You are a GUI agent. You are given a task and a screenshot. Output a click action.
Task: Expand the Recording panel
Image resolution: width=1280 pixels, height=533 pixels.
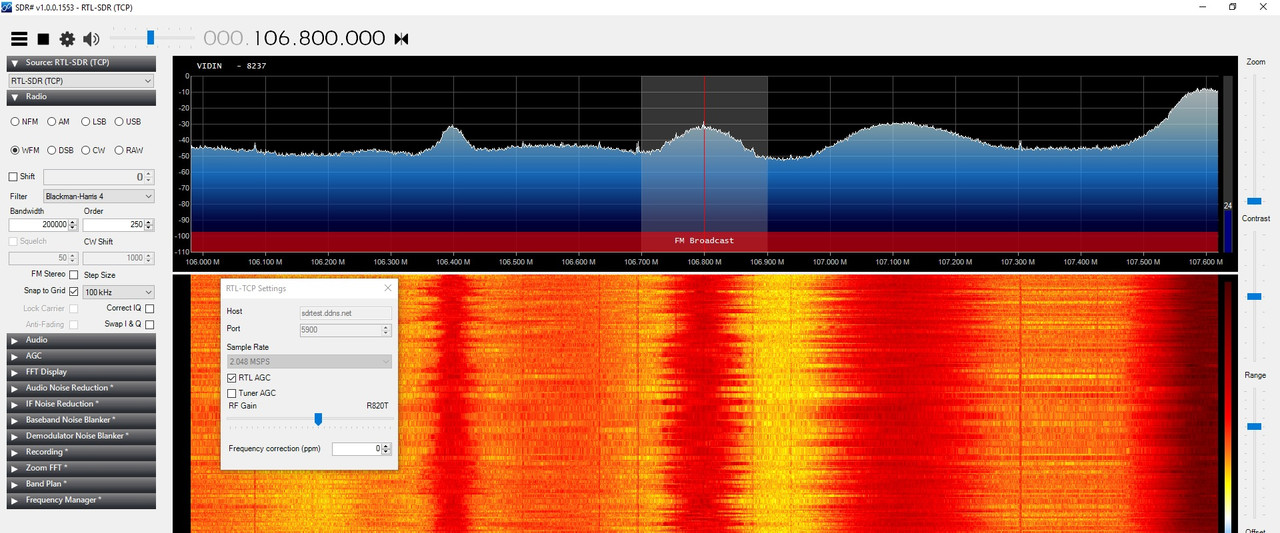coord(81,452)
